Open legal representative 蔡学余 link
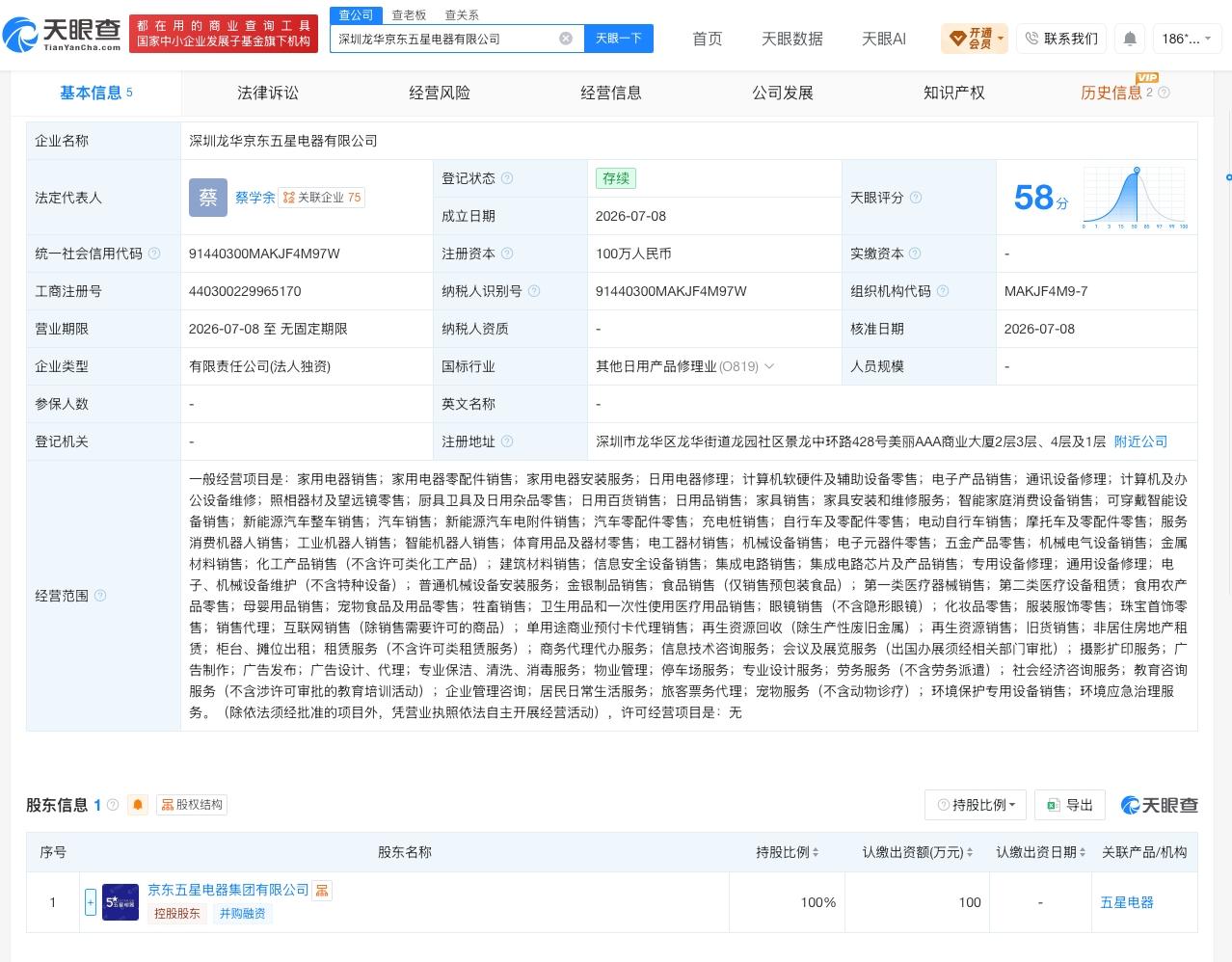The image size is (1232, 962). coord(255,198)
